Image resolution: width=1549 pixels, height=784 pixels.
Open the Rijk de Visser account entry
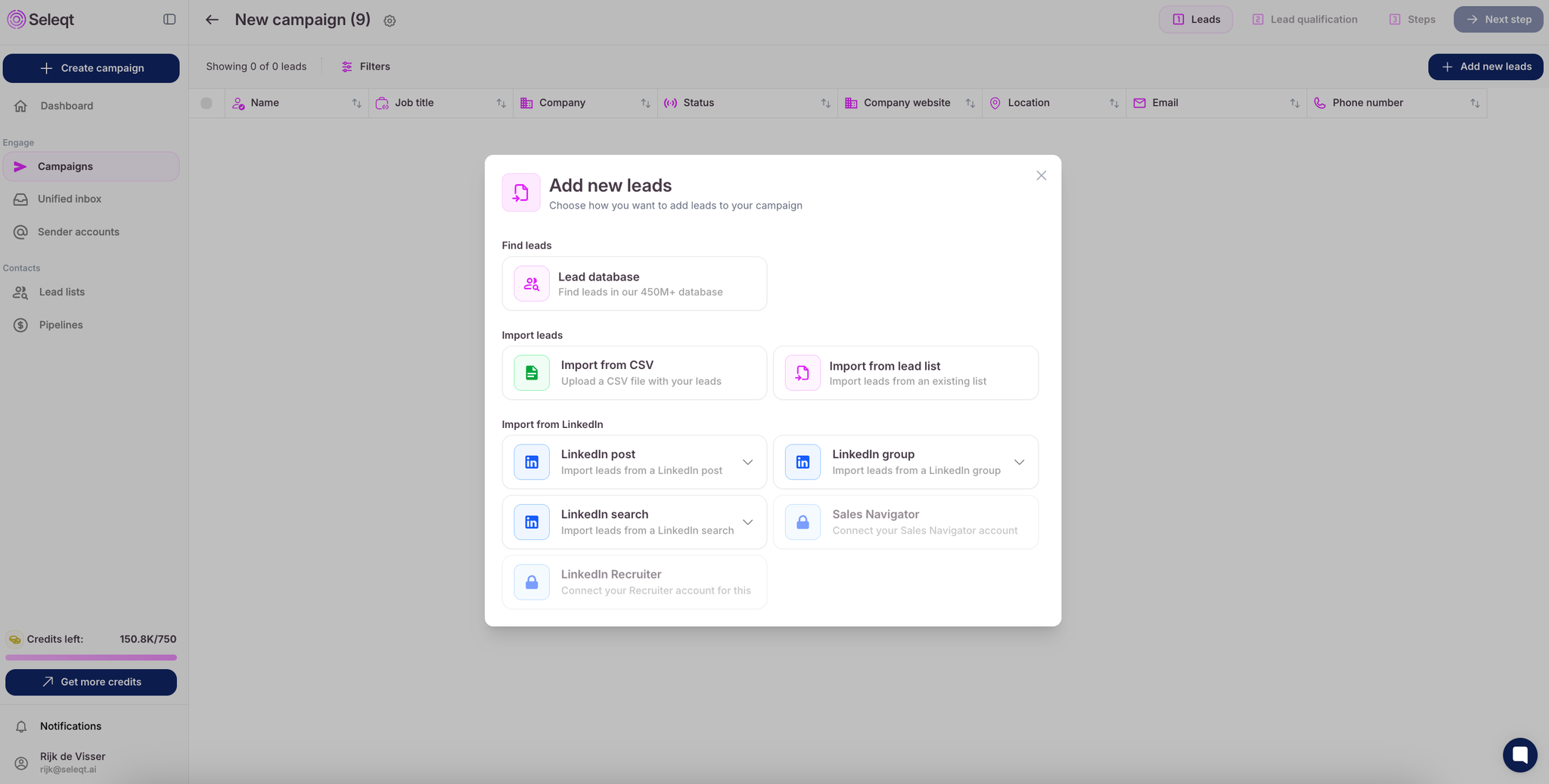[x=91, y=763]
